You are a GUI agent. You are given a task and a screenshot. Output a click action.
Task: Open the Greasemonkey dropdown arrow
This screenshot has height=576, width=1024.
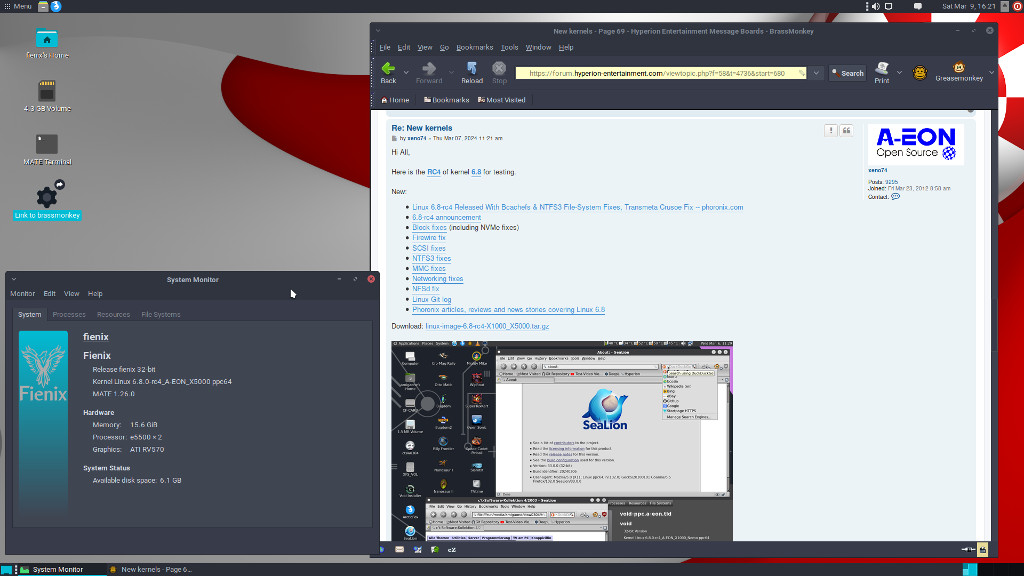pos(991,73)
